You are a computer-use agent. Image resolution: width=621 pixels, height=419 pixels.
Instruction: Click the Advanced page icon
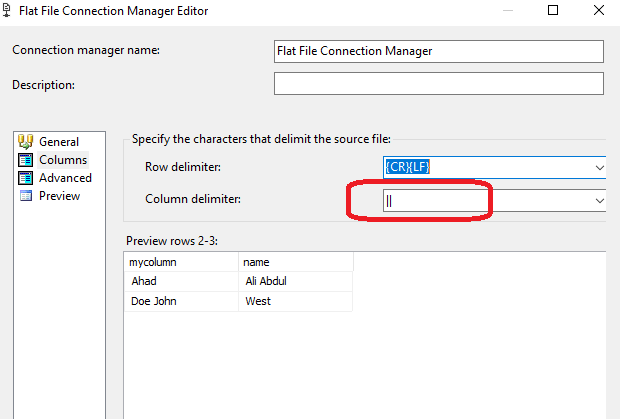(x=25, y=178)
